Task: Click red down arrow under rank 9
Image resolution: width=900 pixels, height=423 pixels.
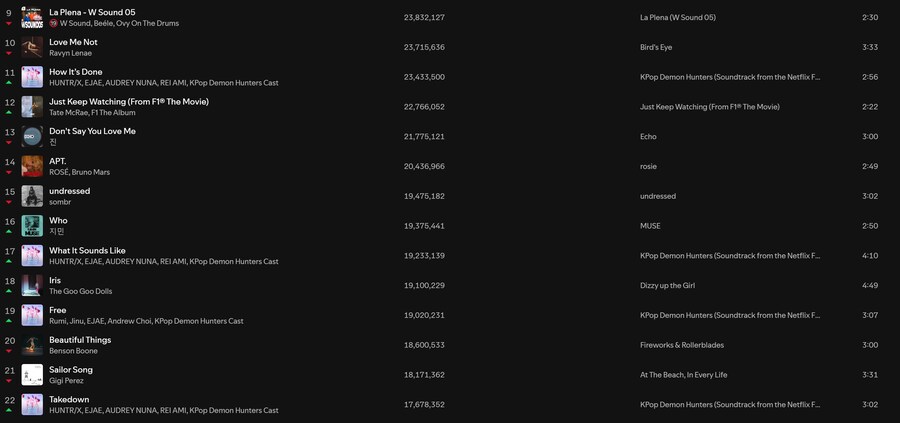Action: (9, 23)
